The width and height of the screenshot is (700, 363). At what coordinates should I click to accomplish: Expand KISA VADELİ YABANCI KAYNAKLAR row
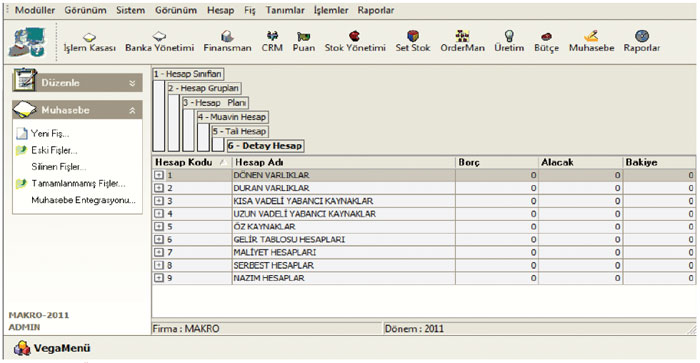159,201
